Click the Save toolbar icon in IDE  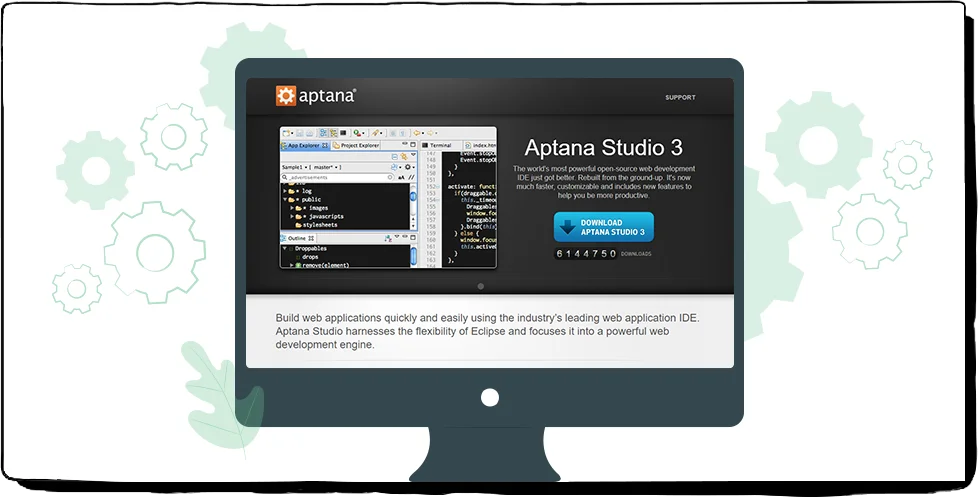click(x=299, y=133)
